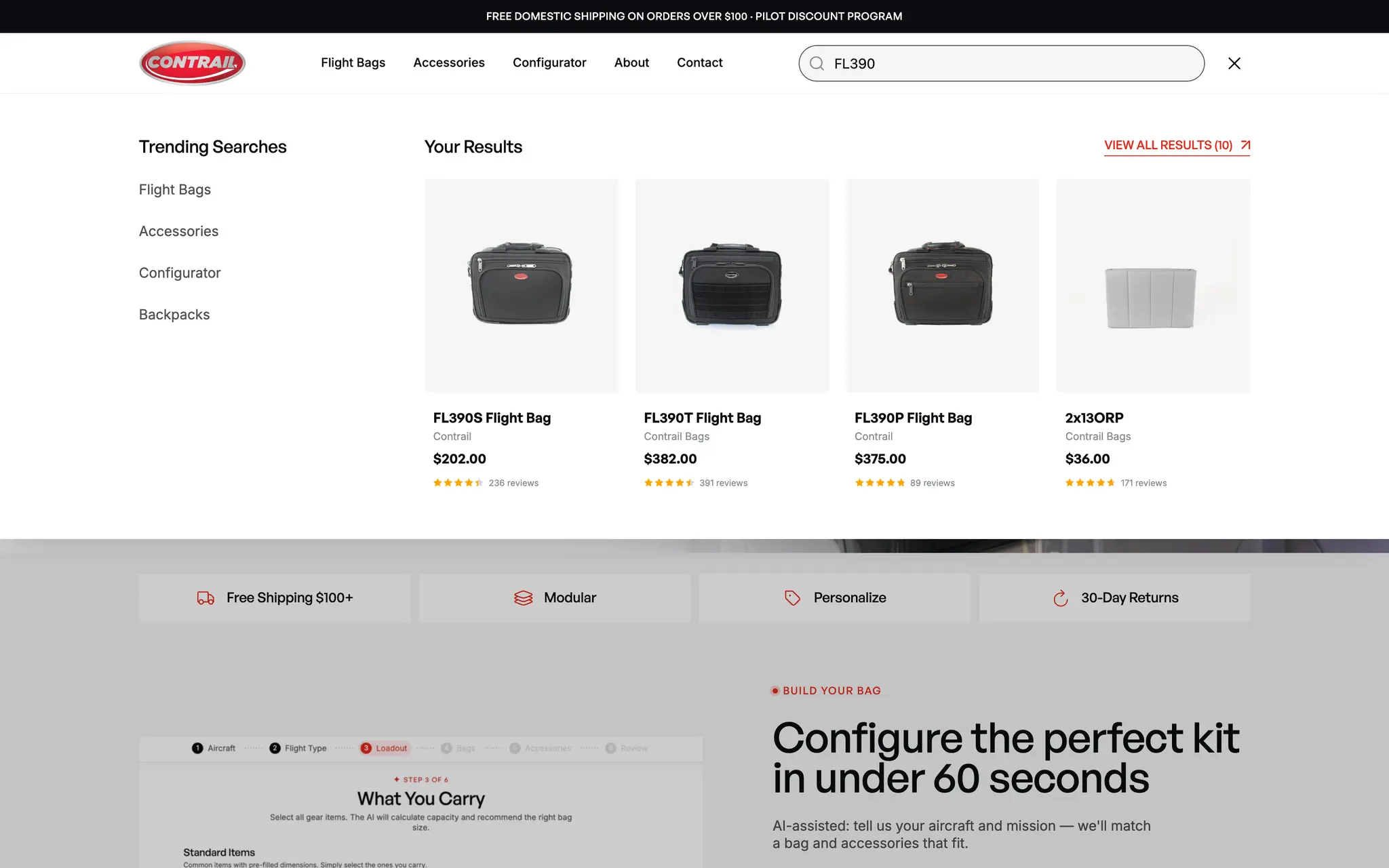Click the Contrail logo
Screen dimensions: 1389x868
[193, 63]
